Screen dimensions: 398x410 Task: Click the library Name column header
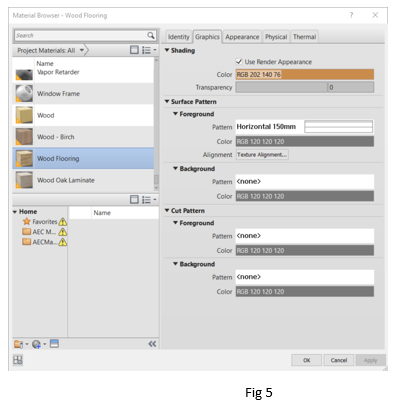point(125,213)
